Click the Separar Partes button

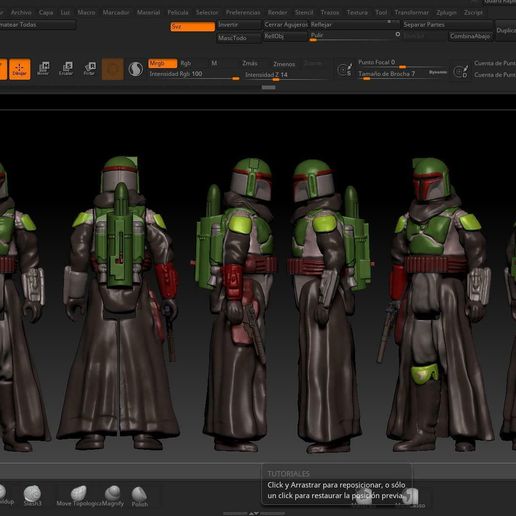(x=447, y=25)
